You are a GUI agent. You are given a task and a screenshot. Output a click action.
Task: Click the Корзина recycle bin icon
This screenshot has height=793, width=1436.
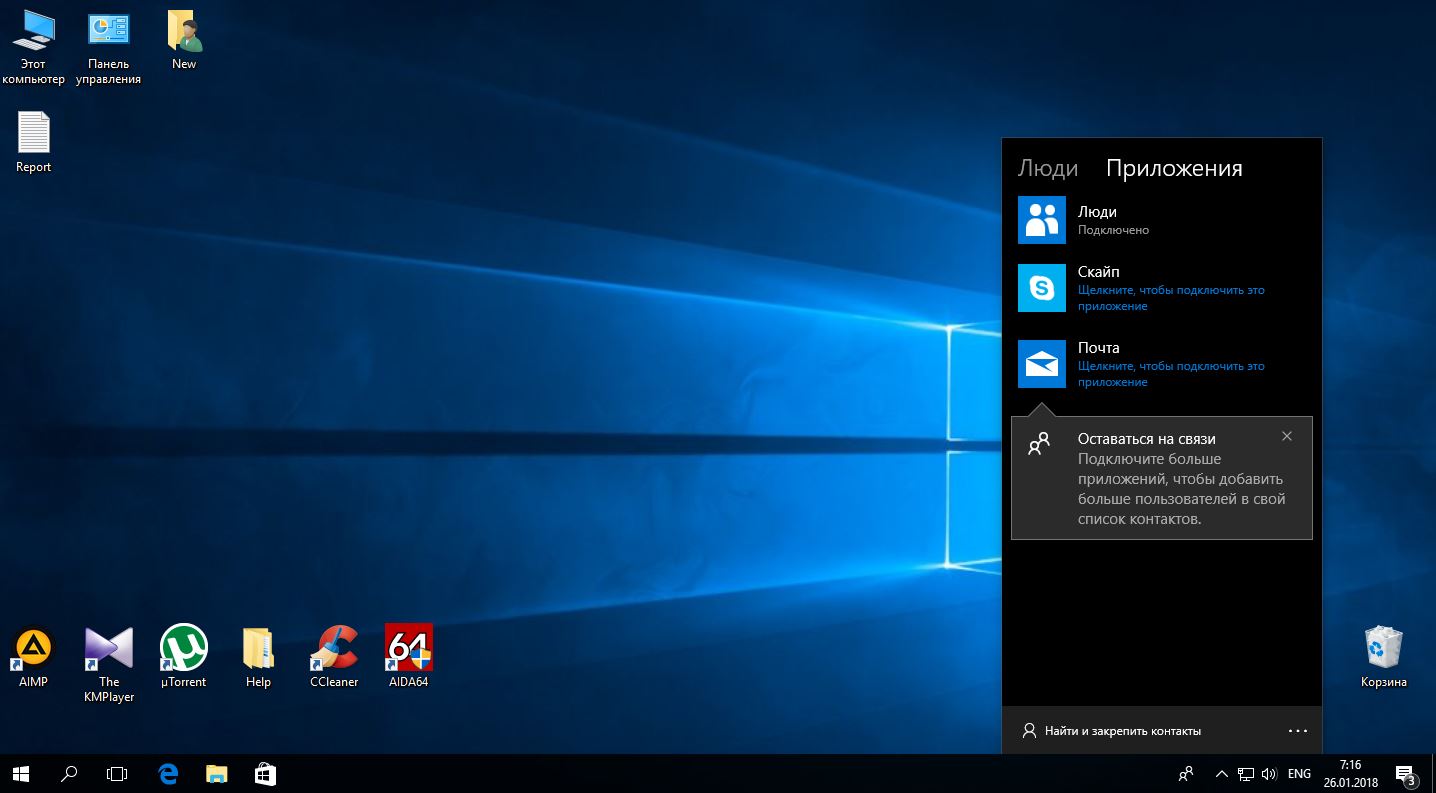pos(1383,649)
